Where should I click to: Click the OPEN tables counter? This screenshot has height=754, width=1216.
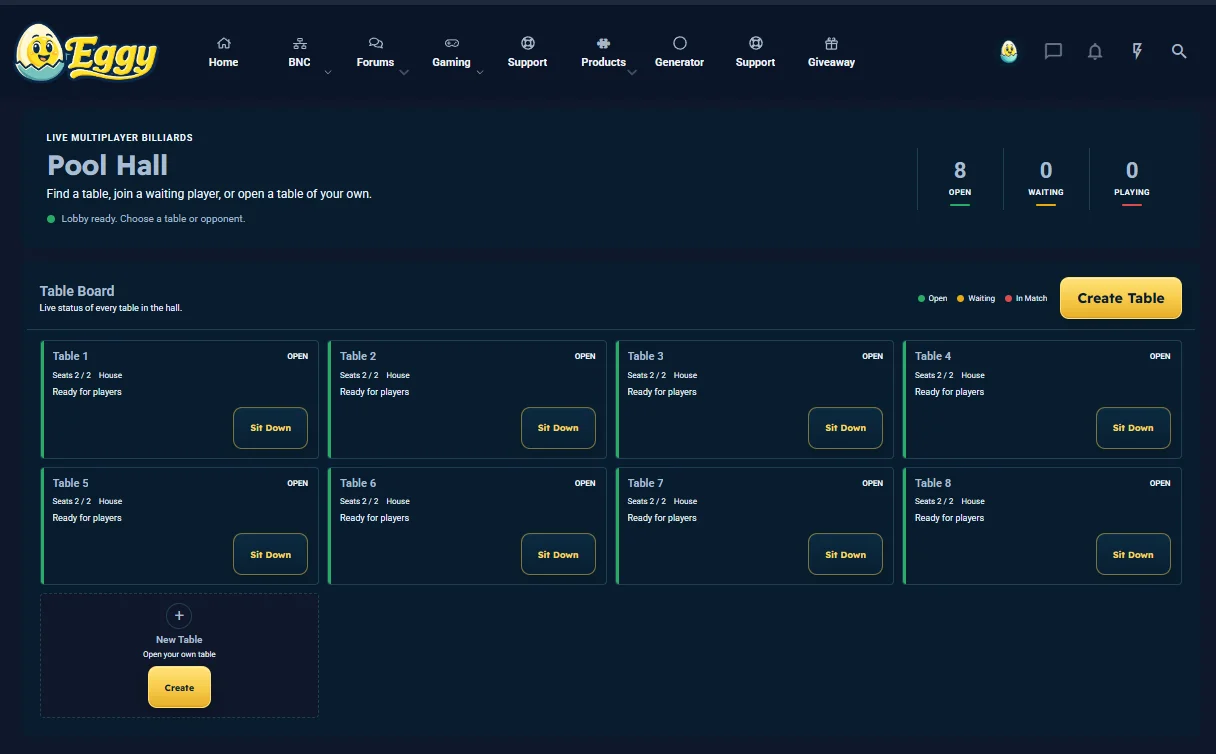coord(960,180)
